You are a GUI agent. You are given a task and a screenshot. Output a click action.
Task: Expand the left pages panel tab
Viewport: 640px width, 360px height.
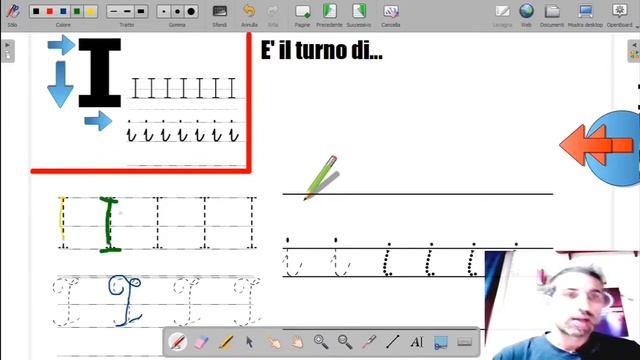tap(8, 51)
